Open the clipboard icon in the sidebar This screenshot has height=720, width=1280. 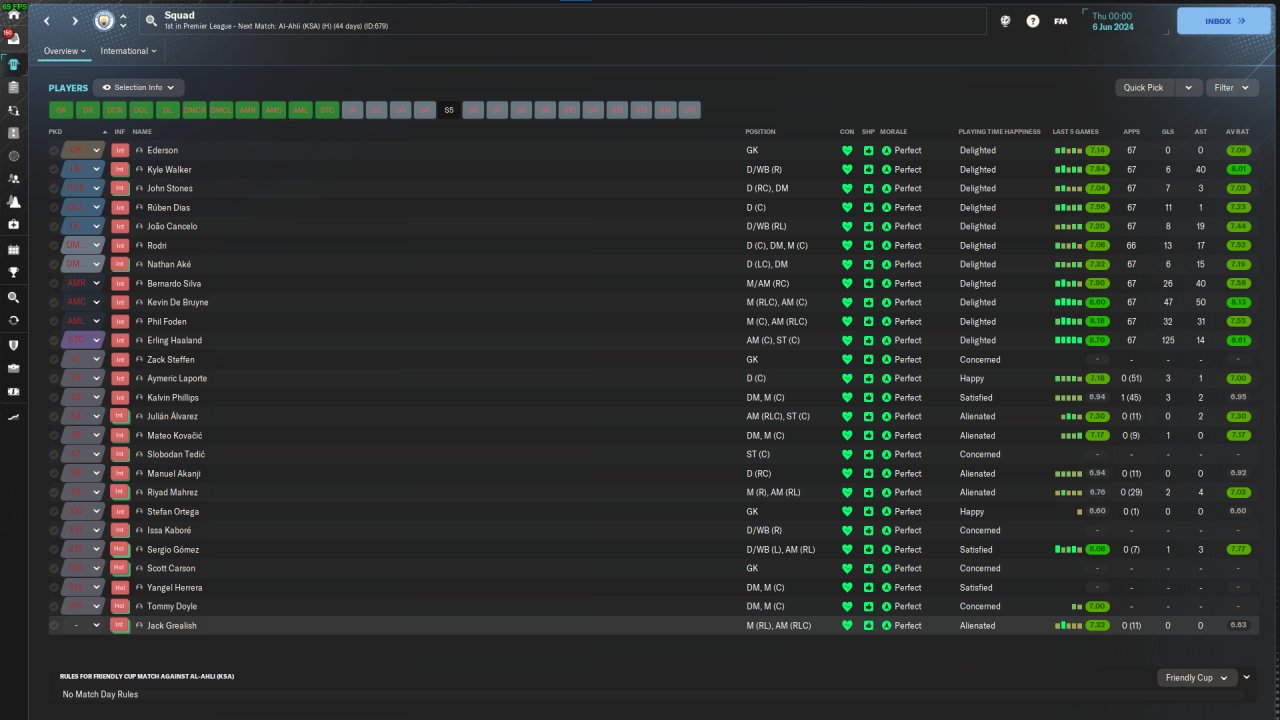point(14,88)
